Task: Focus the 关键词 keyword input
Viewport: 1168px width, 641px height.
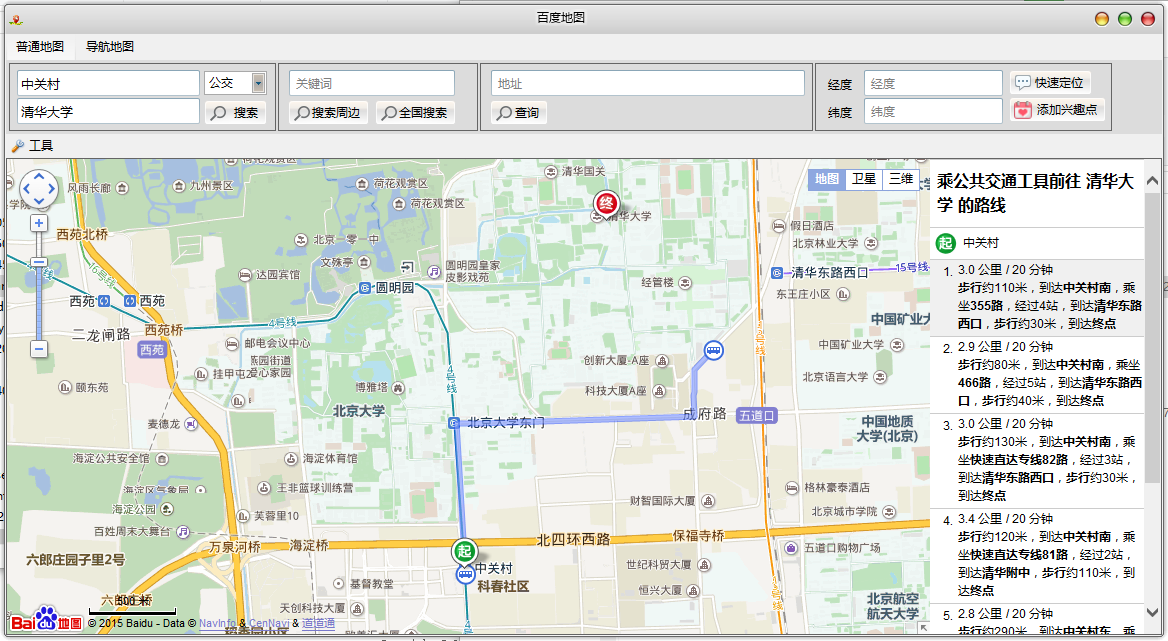Action: pyautogui.click(x=372, y=83)
